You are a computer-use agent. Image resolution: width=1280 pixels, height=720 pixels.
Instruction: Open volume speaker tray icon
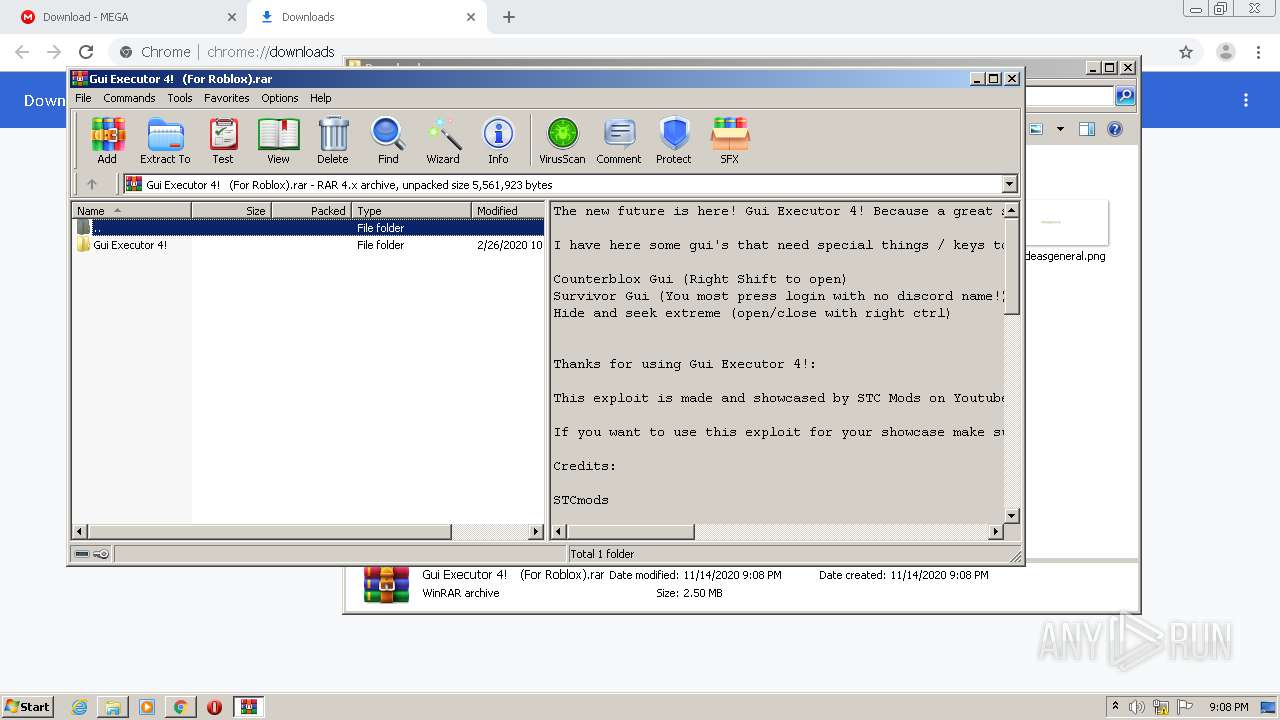(1137, 707)
